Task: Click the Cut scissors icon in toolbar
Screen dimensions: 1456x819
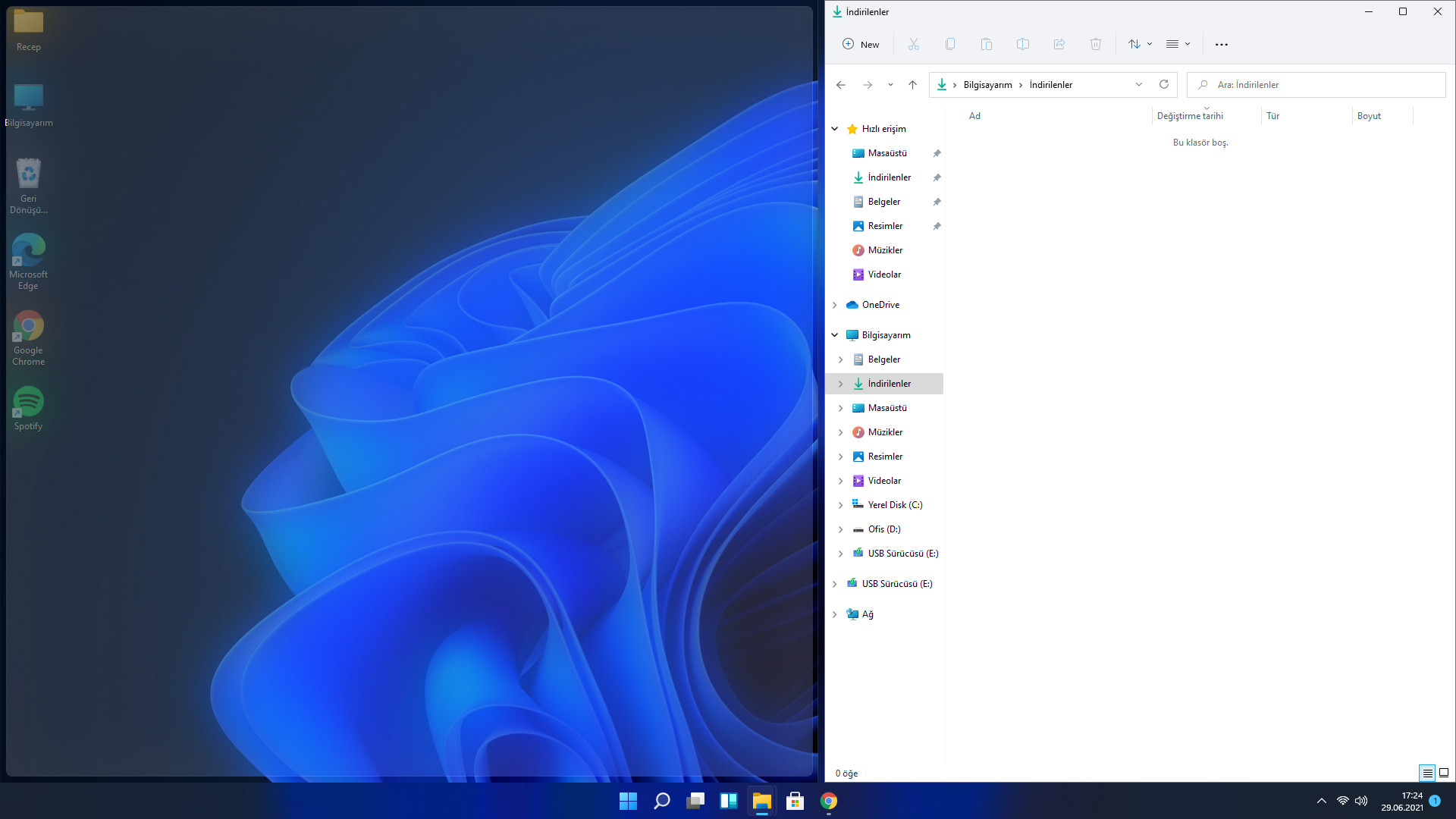Action: [914, 44]
